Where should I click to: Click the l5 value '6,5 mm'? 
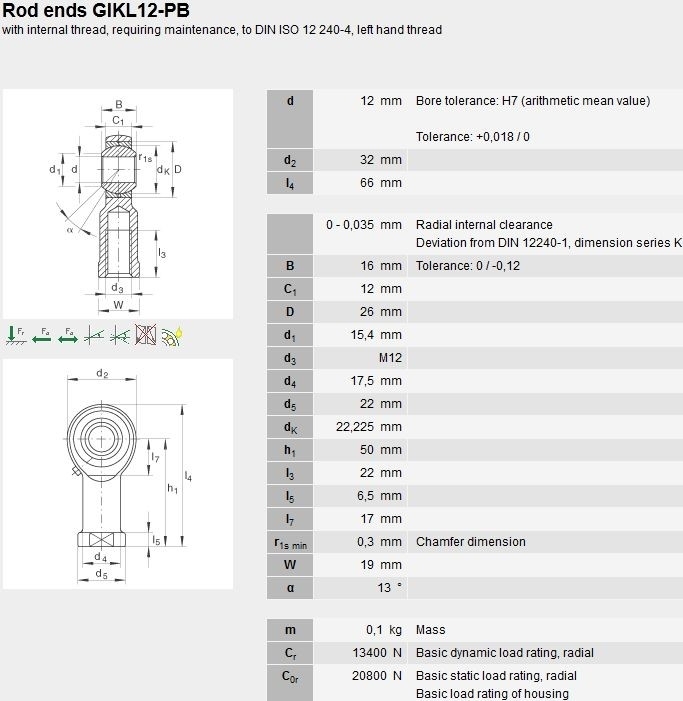[379, 496]
